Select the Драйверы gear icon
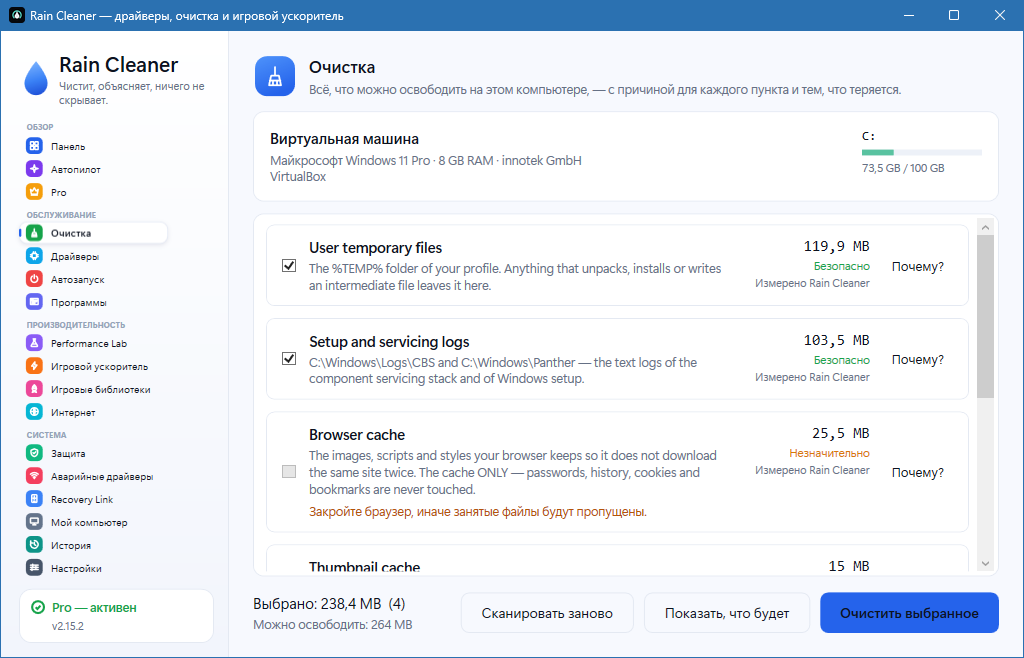 34,256
